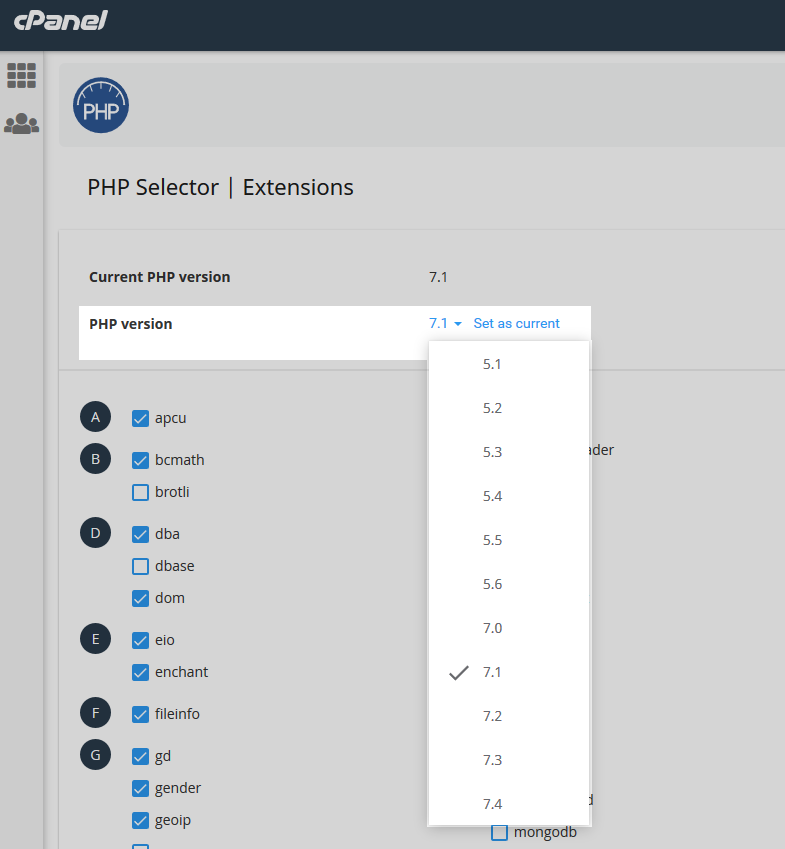Image resolution: width=785 pixels, height=849 pixels.
Task: Choose PHP version 7.3 option
Action: tap(509, 760)
